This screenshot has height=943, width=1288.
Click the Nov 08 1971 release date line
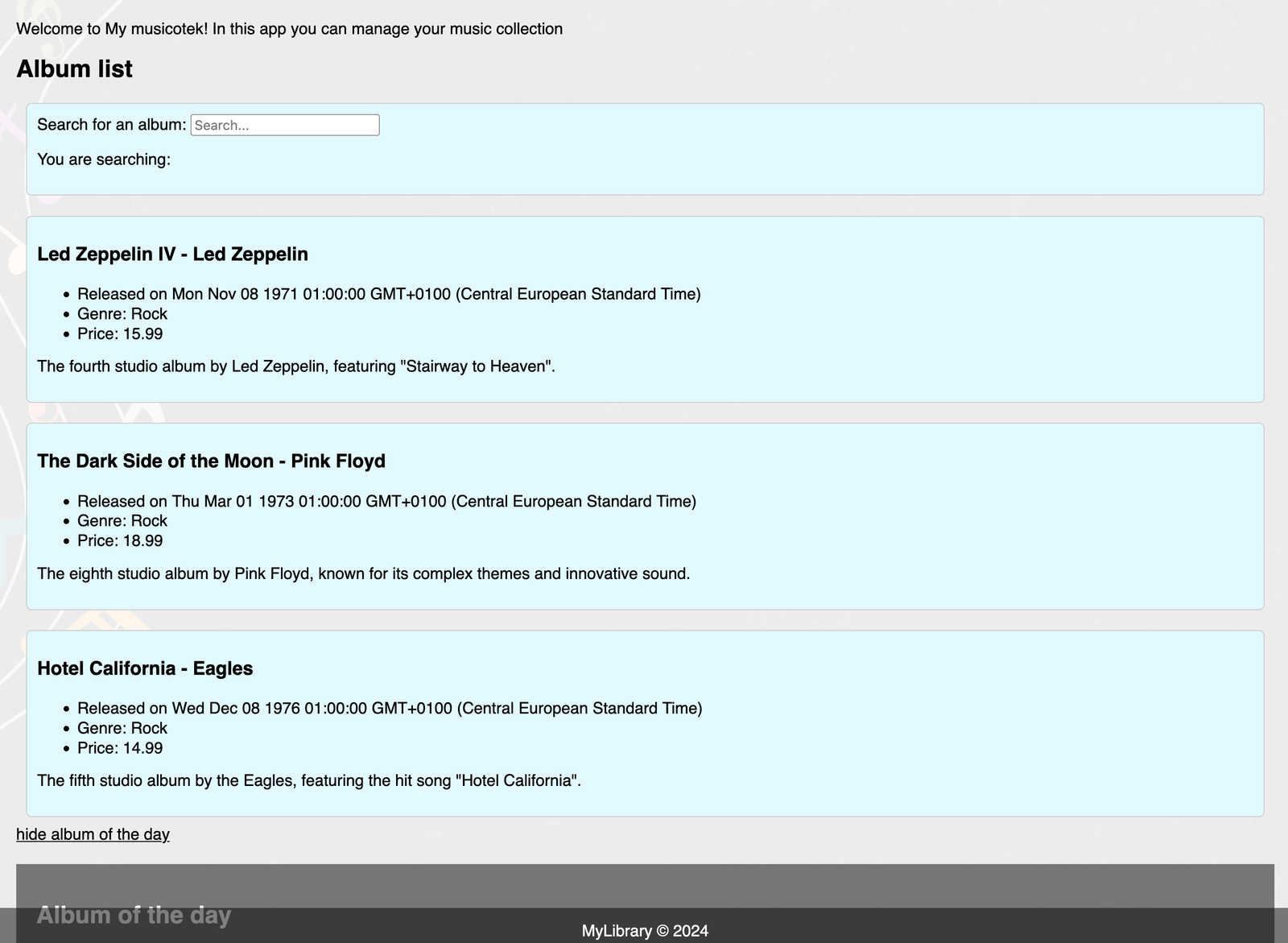[389, 294]
